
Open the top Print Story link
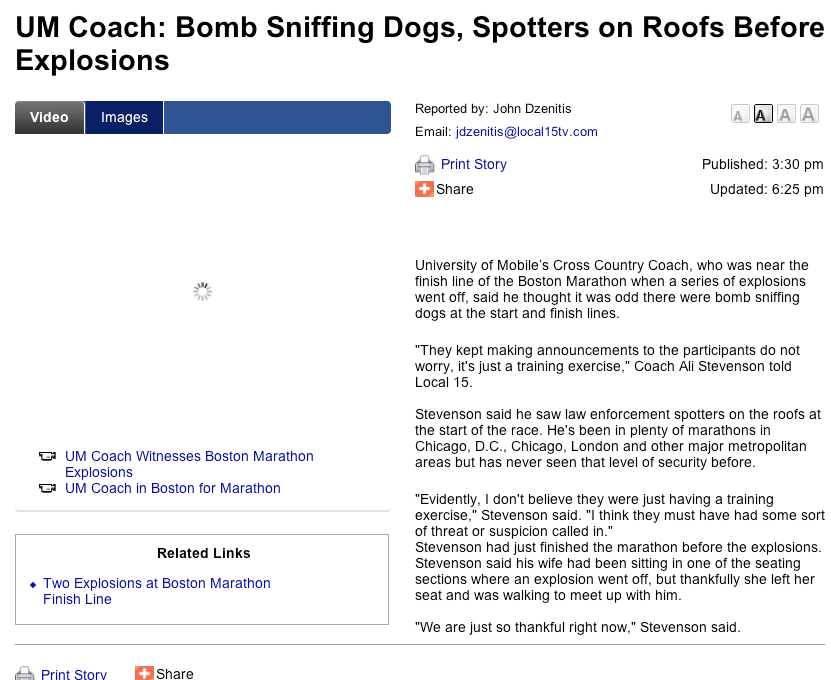tap(473, 164)
